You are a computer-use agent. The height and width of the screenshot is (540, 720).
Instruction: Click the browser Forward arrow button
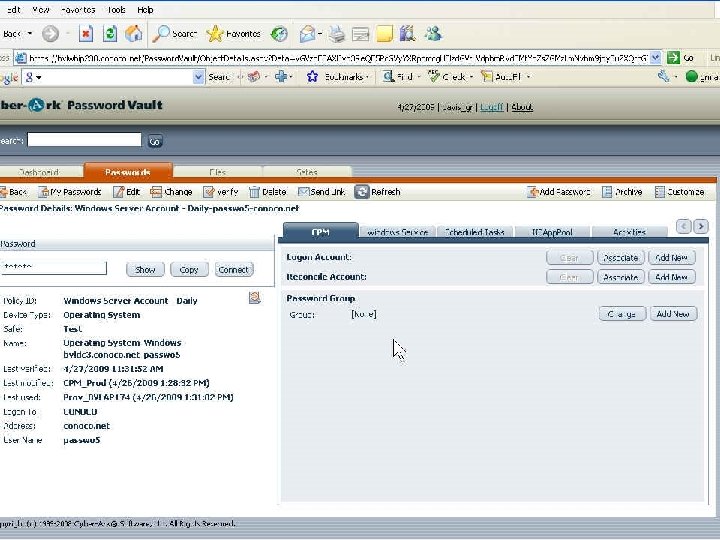pyautogui.click(x=51, y=34)
